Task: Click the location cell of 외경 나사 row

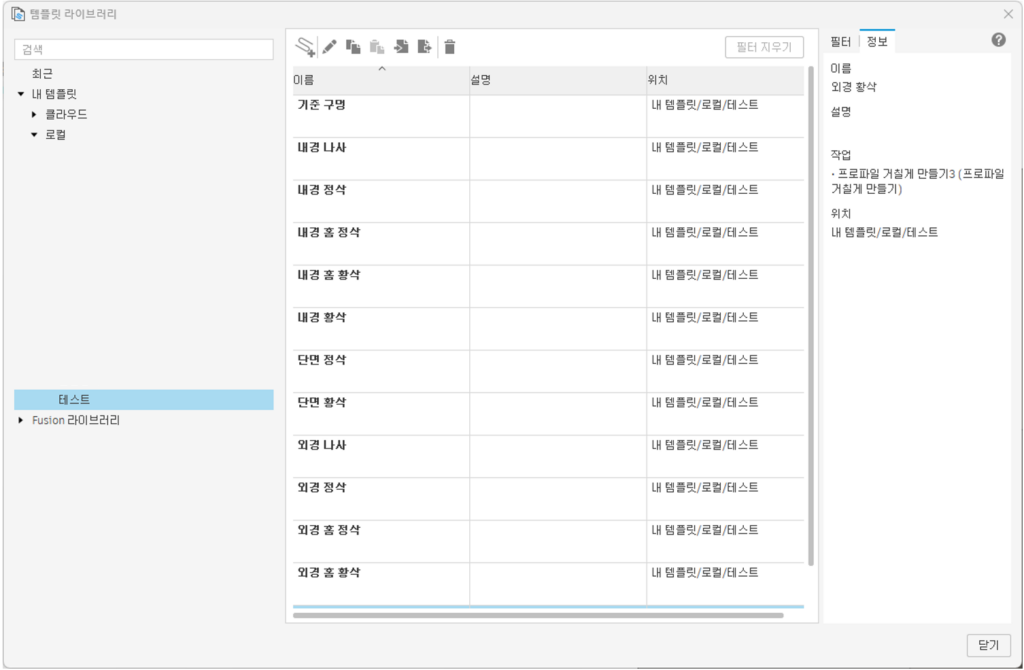Action: [726, 456]
